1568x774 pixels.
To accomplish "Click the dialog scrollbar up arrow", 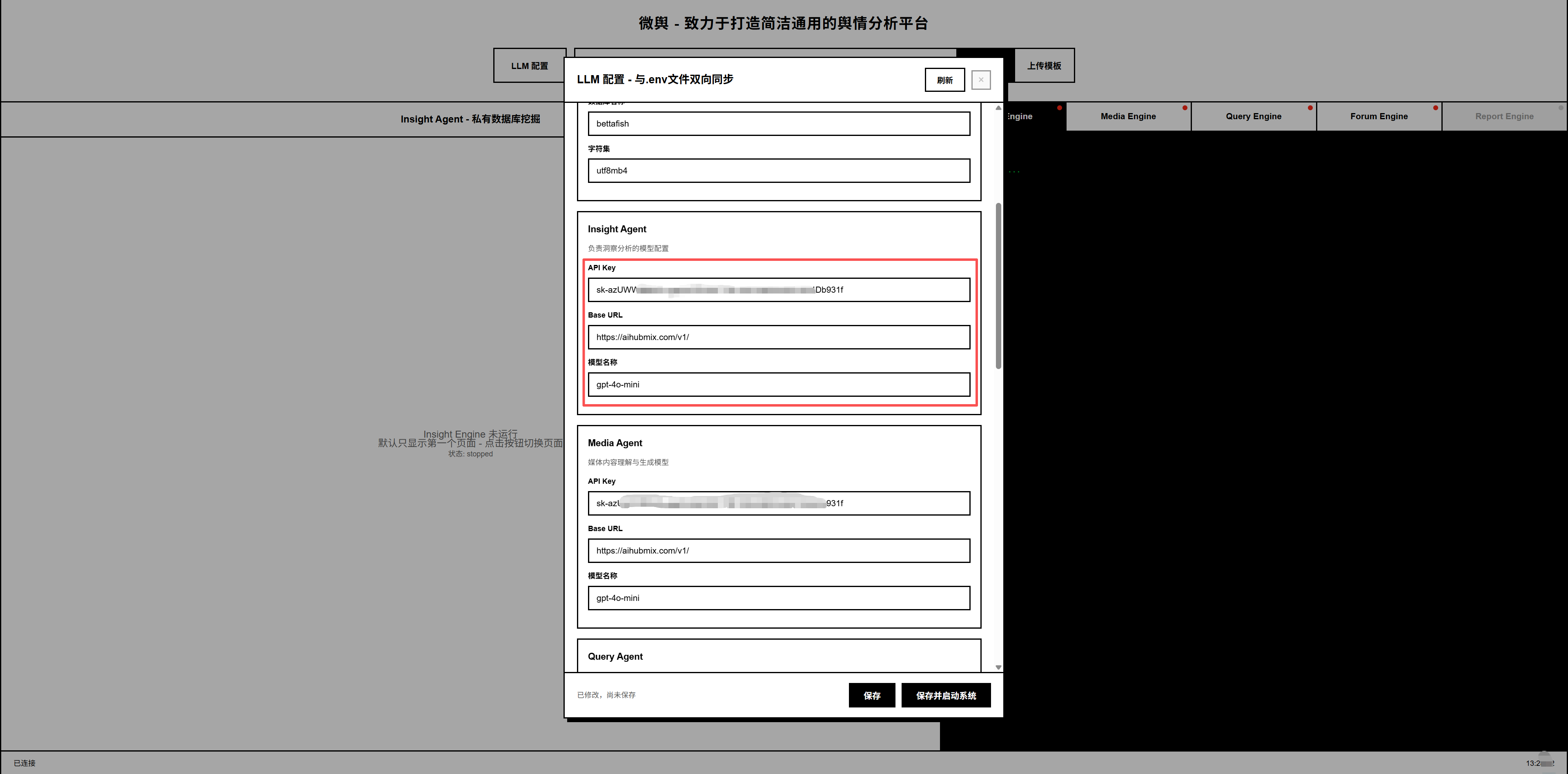I will pos(998,108).
